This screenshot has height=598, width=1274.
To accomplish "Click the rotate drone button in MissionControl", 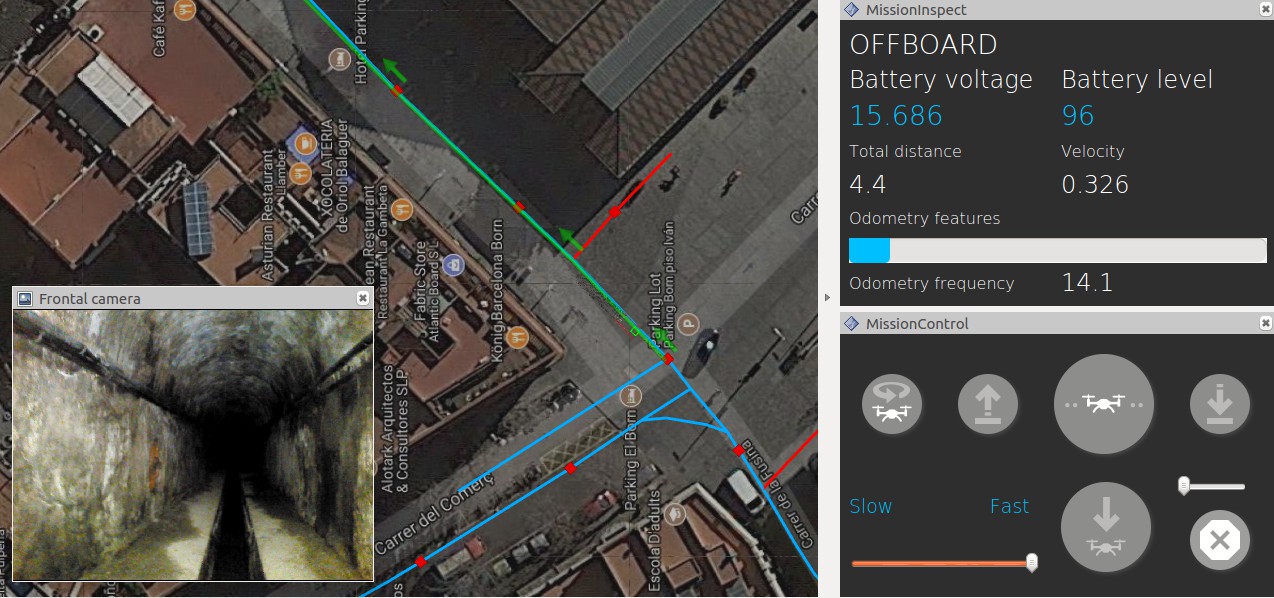I will click(891, 405).
